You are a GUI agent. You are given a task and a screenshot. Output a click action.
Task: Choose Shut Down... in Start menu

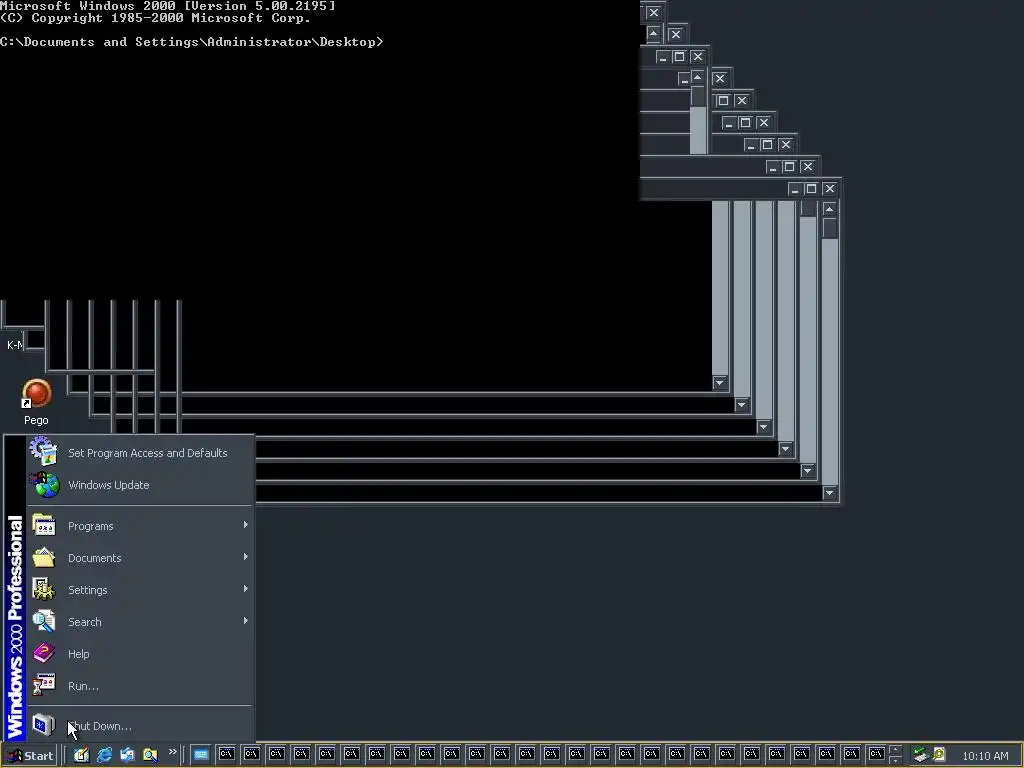(x=139, y=726)
